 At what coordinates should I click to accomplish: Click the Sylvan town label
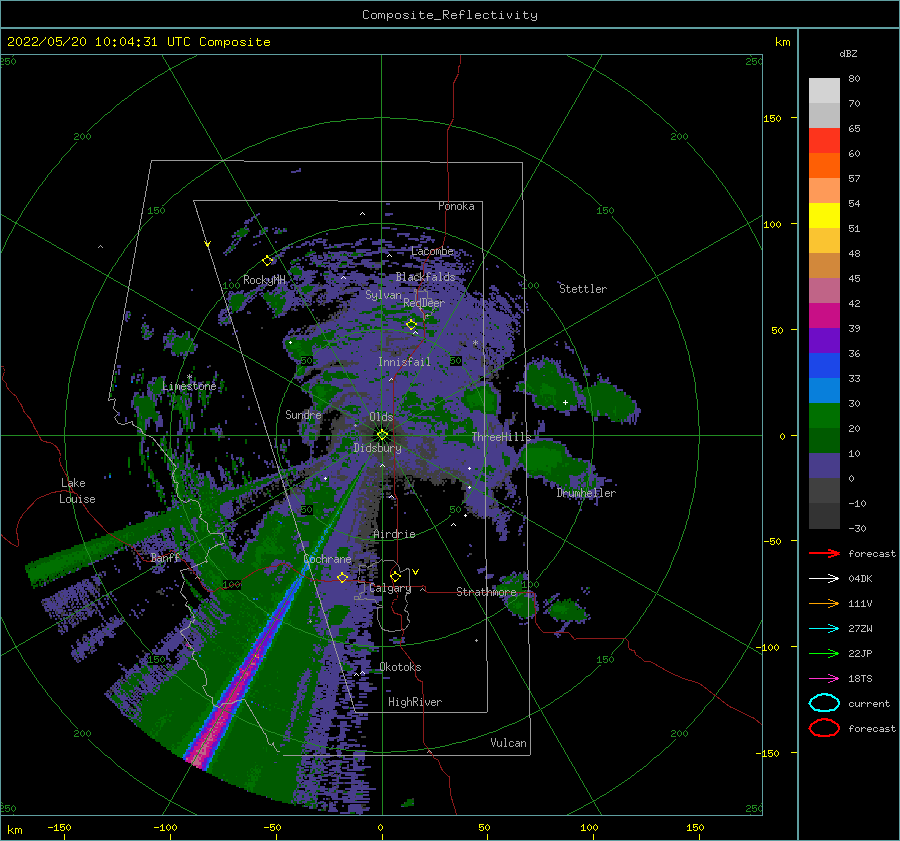coord(383,295)
